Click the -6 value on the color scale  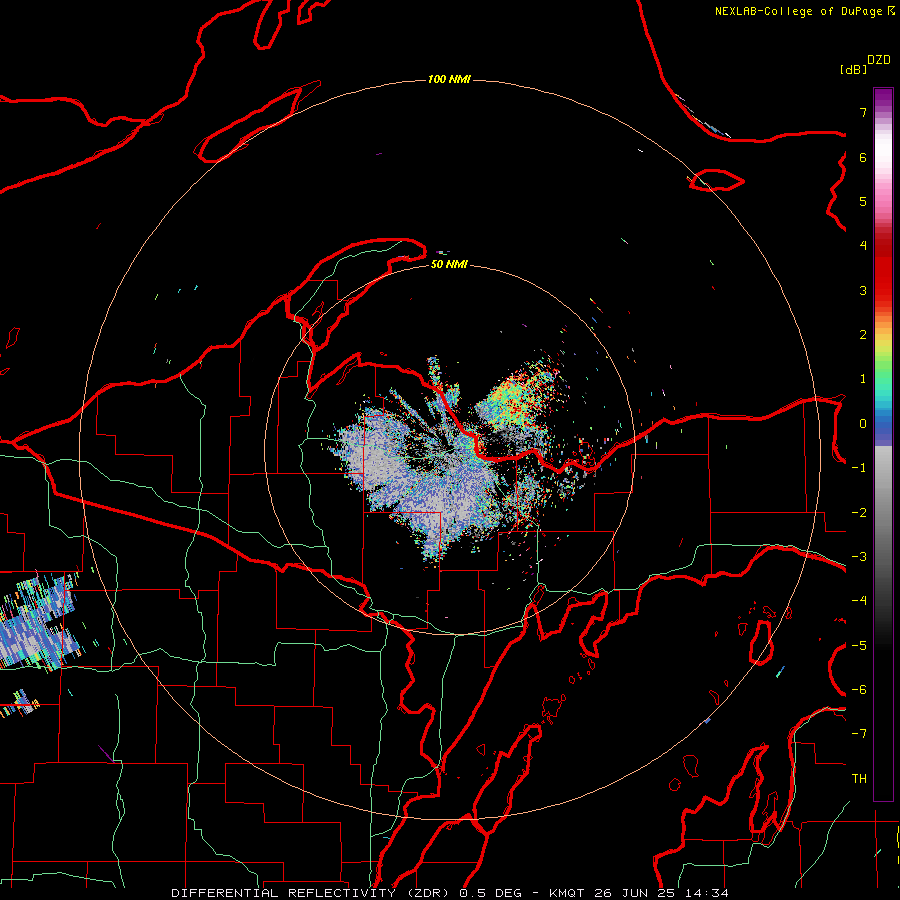coord(859,690)
